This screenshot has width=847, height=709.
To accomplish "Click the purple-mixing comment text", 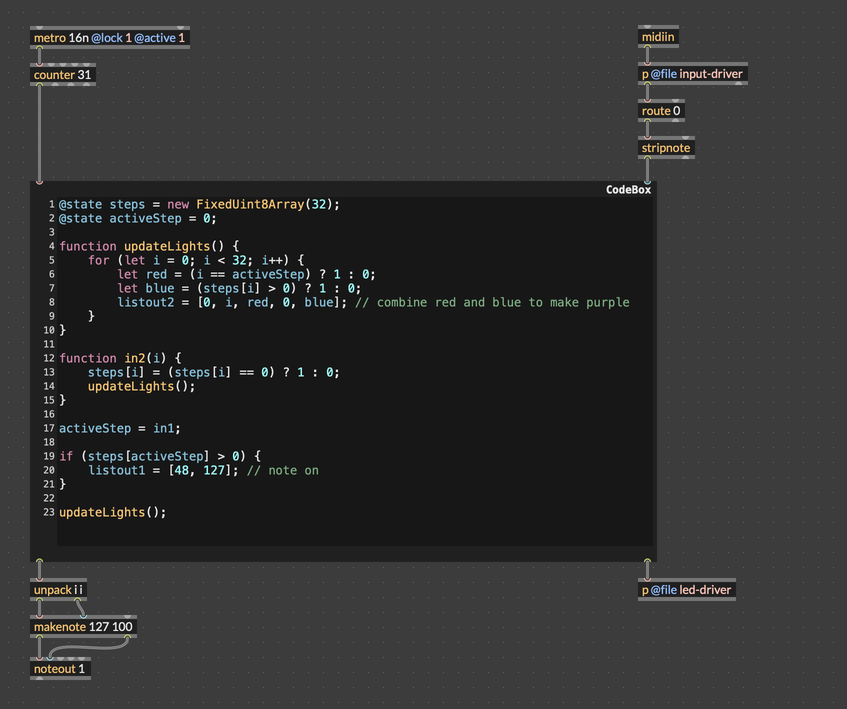I will [492, 302].
